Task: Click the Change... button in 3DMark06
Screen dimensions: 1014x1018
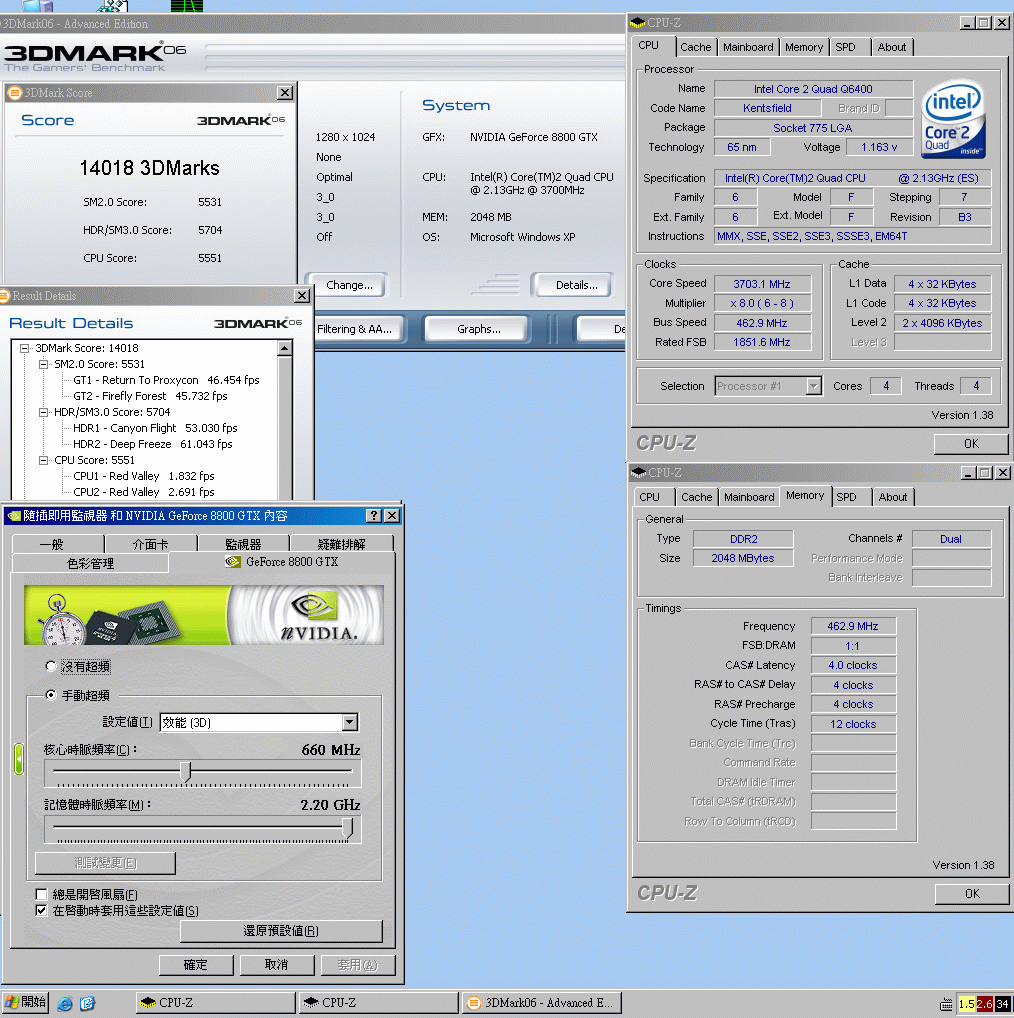Action: (349, 285)
